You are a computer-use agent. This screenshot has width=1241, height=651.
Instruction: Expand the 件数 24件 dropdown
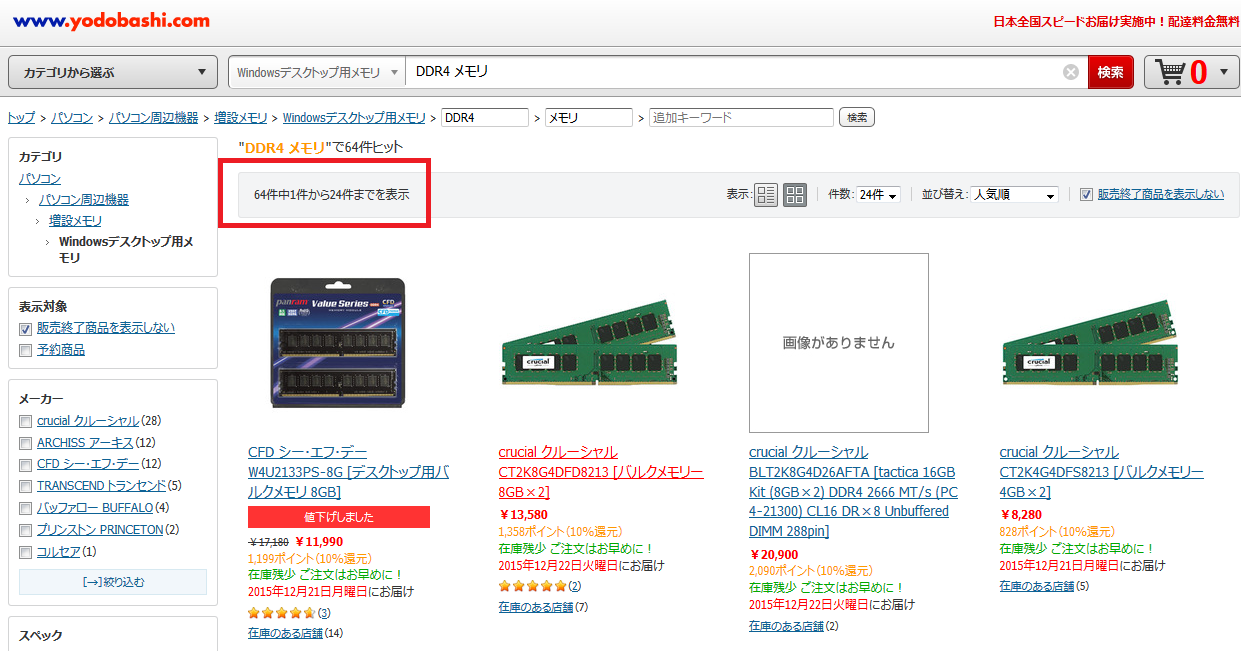(878, 195)
